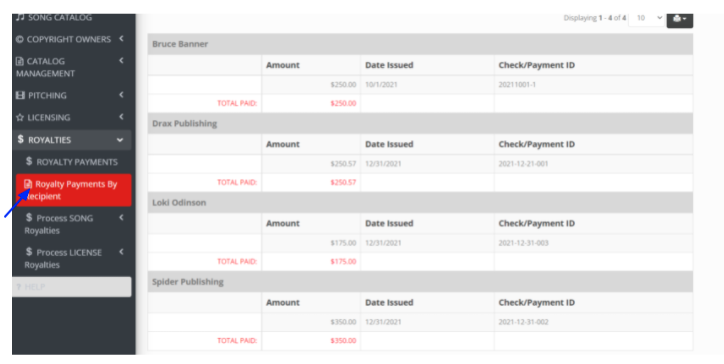Viewport: 724px width, 364px height.
Task: Expand the Process LICENSE Royalties chevron
Action: pos(121,252)
